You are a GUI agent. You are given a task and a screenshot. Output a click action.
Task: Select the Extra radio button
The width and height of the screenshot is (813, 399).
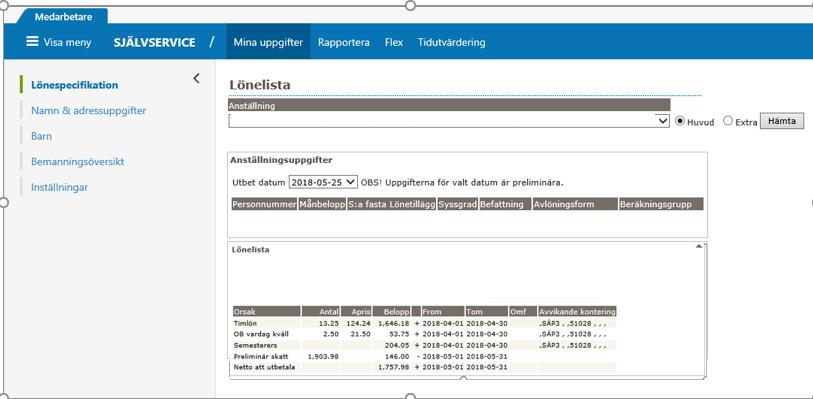tap(728, 121)
